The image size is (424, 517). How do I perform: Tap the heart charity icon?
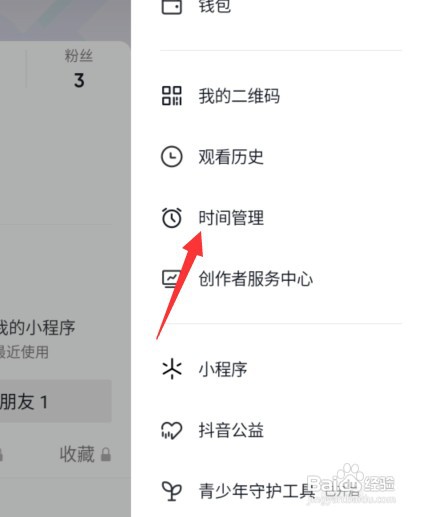(x=172, y=430)
